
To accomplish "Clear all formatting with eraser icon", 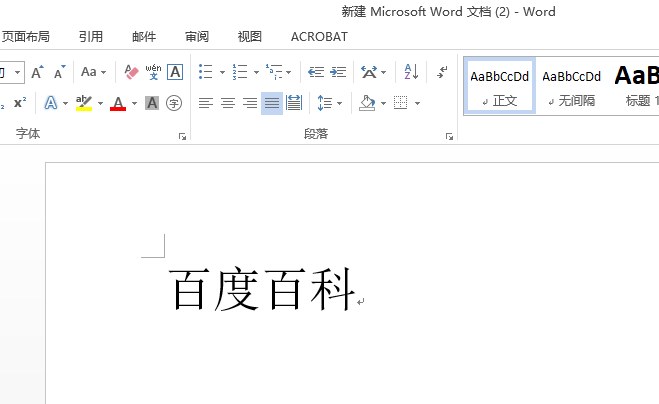I will tap(131, 72).
